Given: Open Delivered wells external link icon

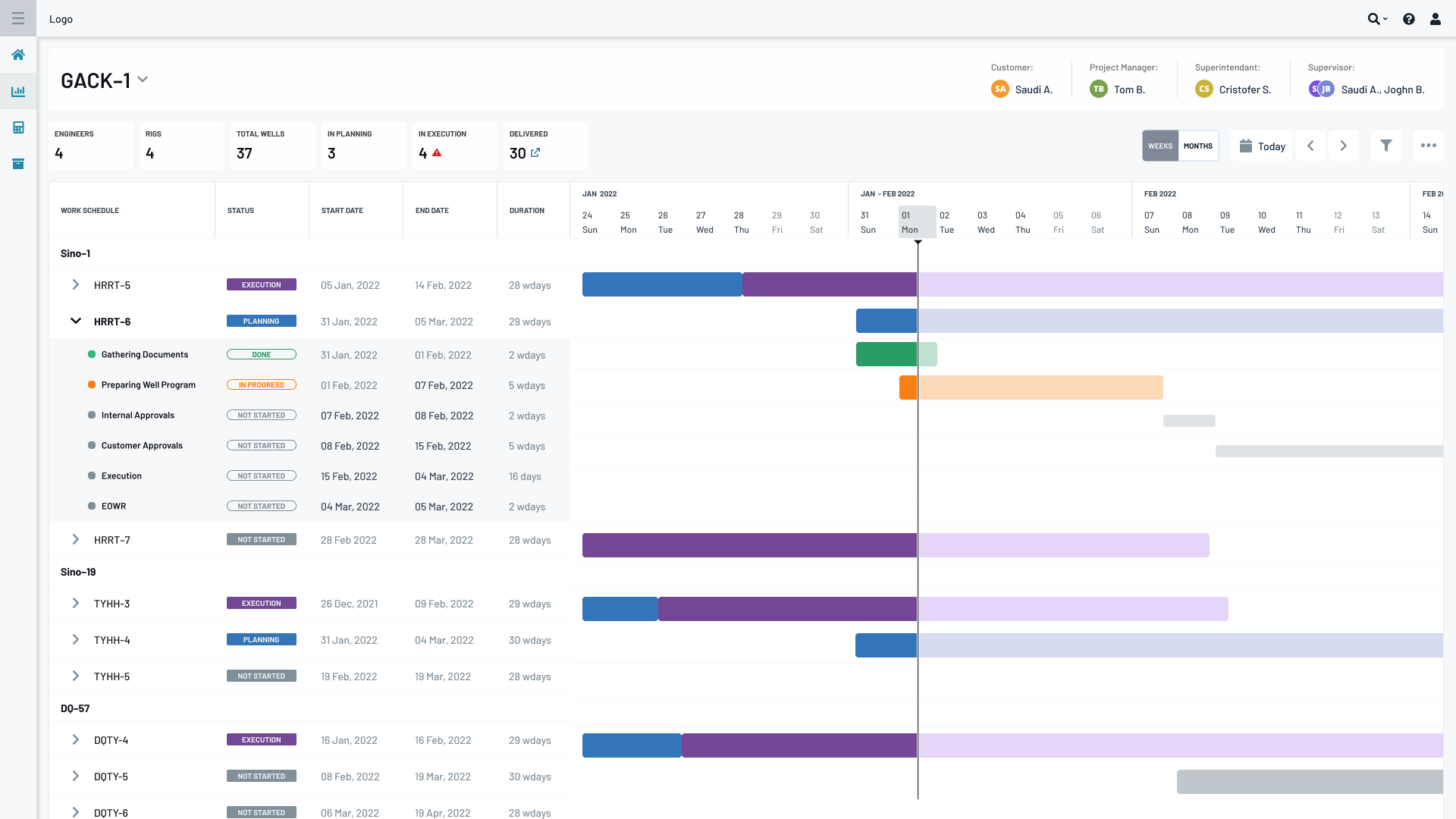Looking at the screenshot, I should 535,152.
